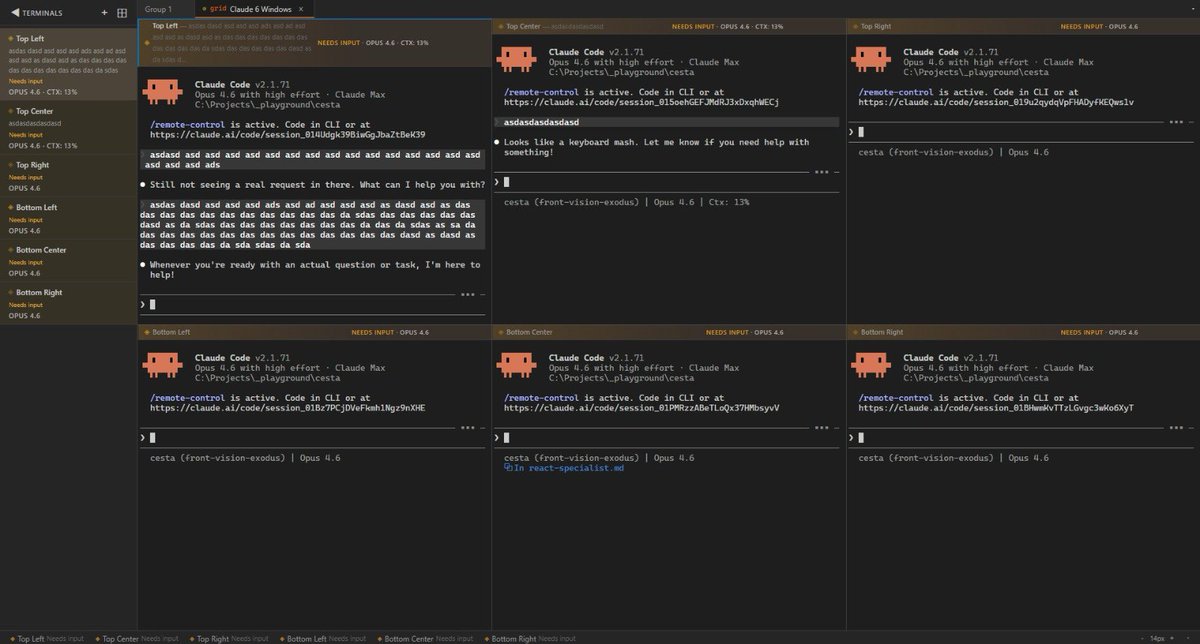
Task: Select Top Center in the terminals sidebar
Action: pyautogui.click(x=68, y=126)
